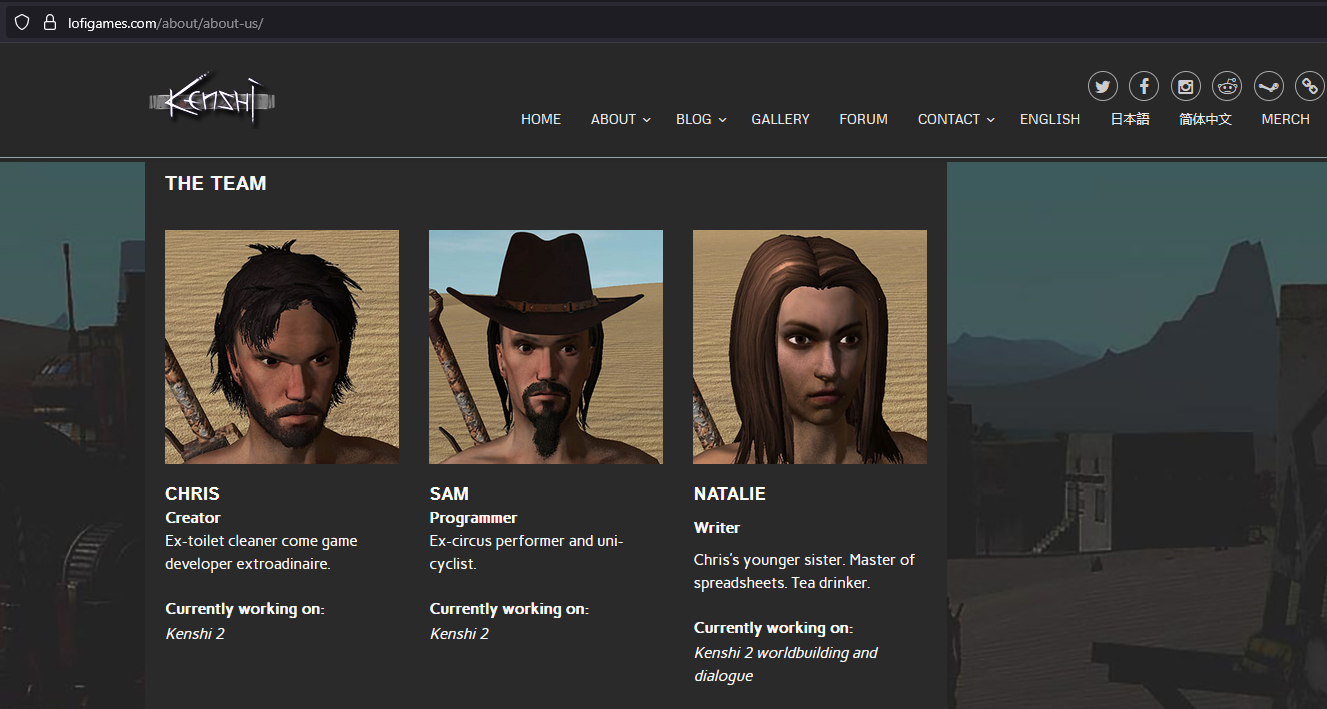Open the BLOG menu item
Image resolution: width=1327 pixels, height=709 pixels.
694,119
